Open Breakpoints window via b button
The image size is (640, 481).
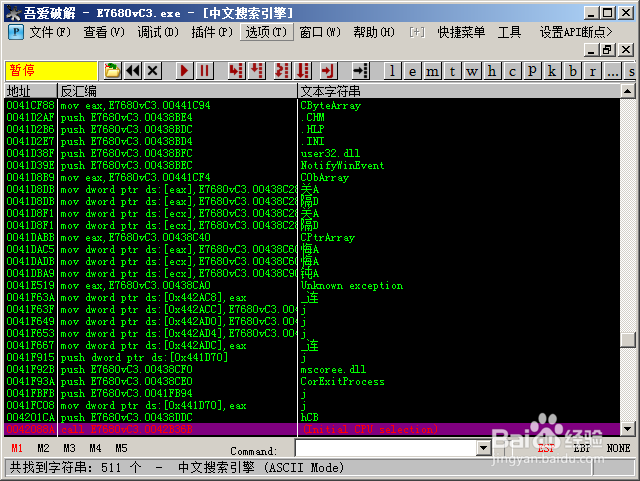pos(573,71)
